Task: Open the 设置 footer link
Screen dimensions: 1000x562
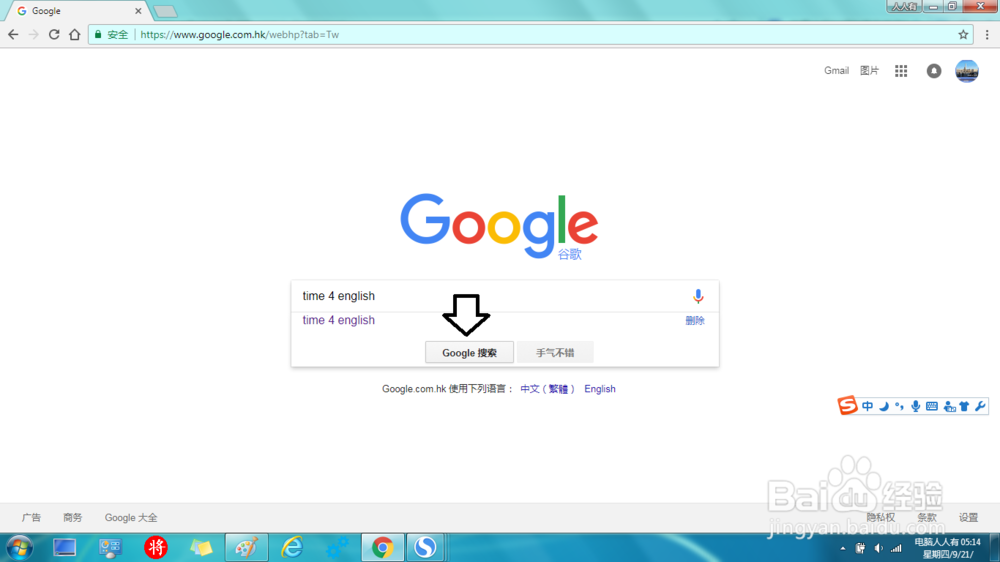Action: tap(968, 517)
